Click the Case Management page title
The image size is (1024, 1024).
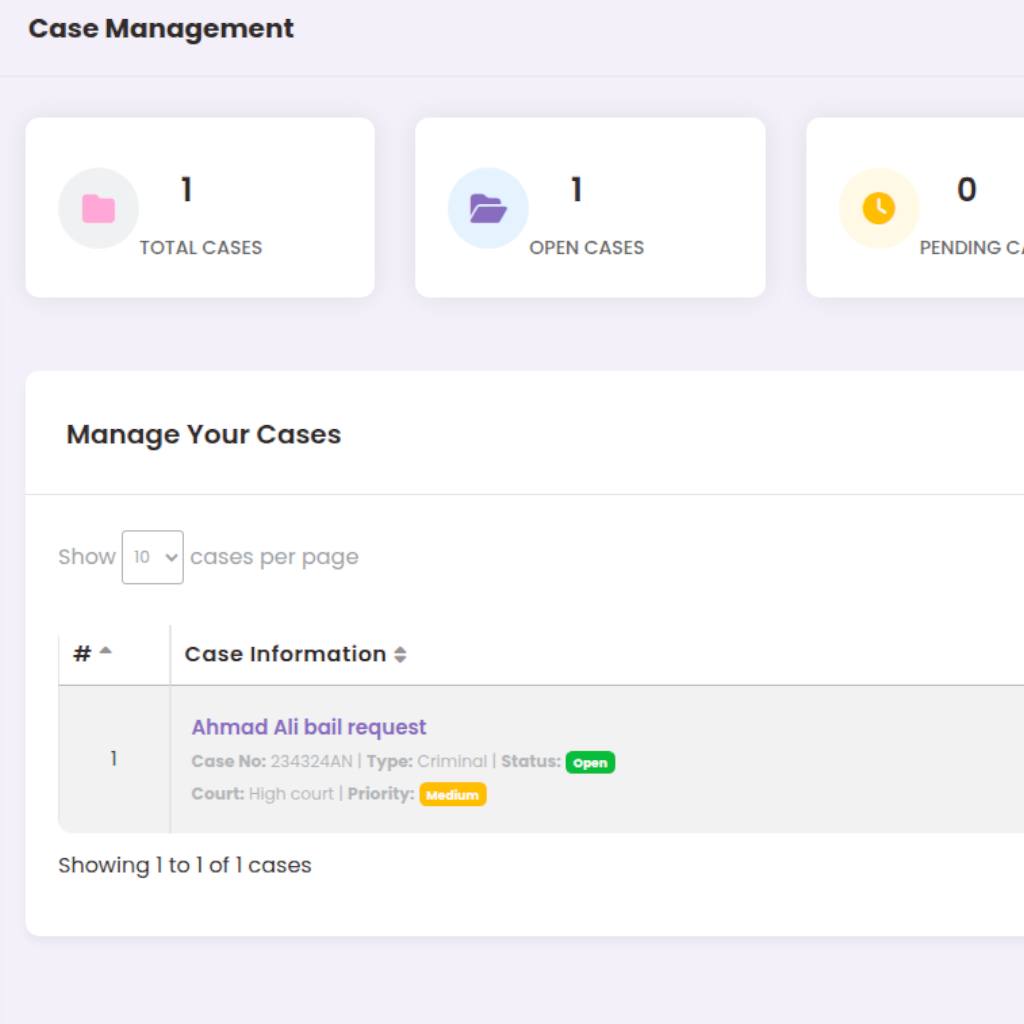point(161,29)
